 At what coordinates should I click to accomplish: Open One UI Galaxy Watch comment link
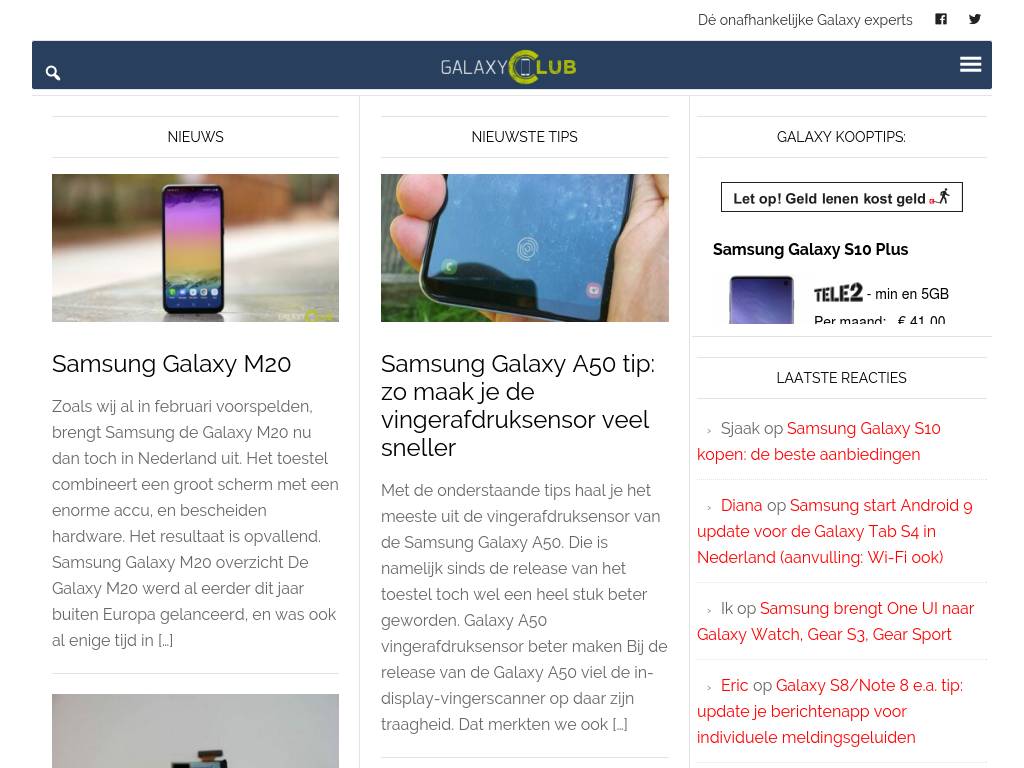coord(835,621)
